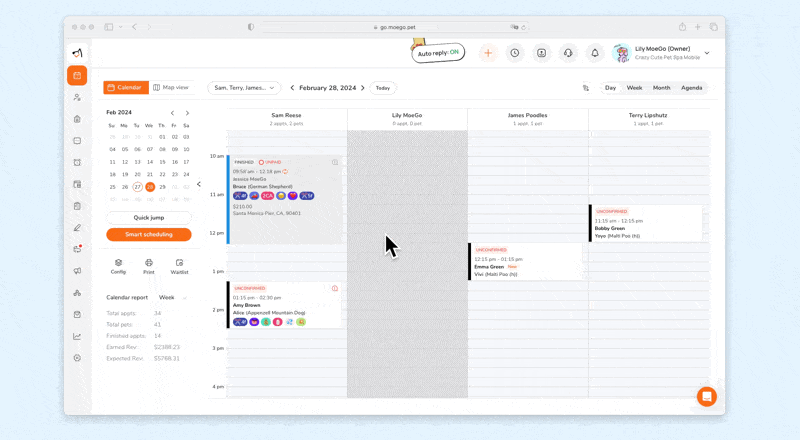The width and height of the screenshot is (800, 440).
Task: Select date 28 in mini calendar
Action: [150, 187]
